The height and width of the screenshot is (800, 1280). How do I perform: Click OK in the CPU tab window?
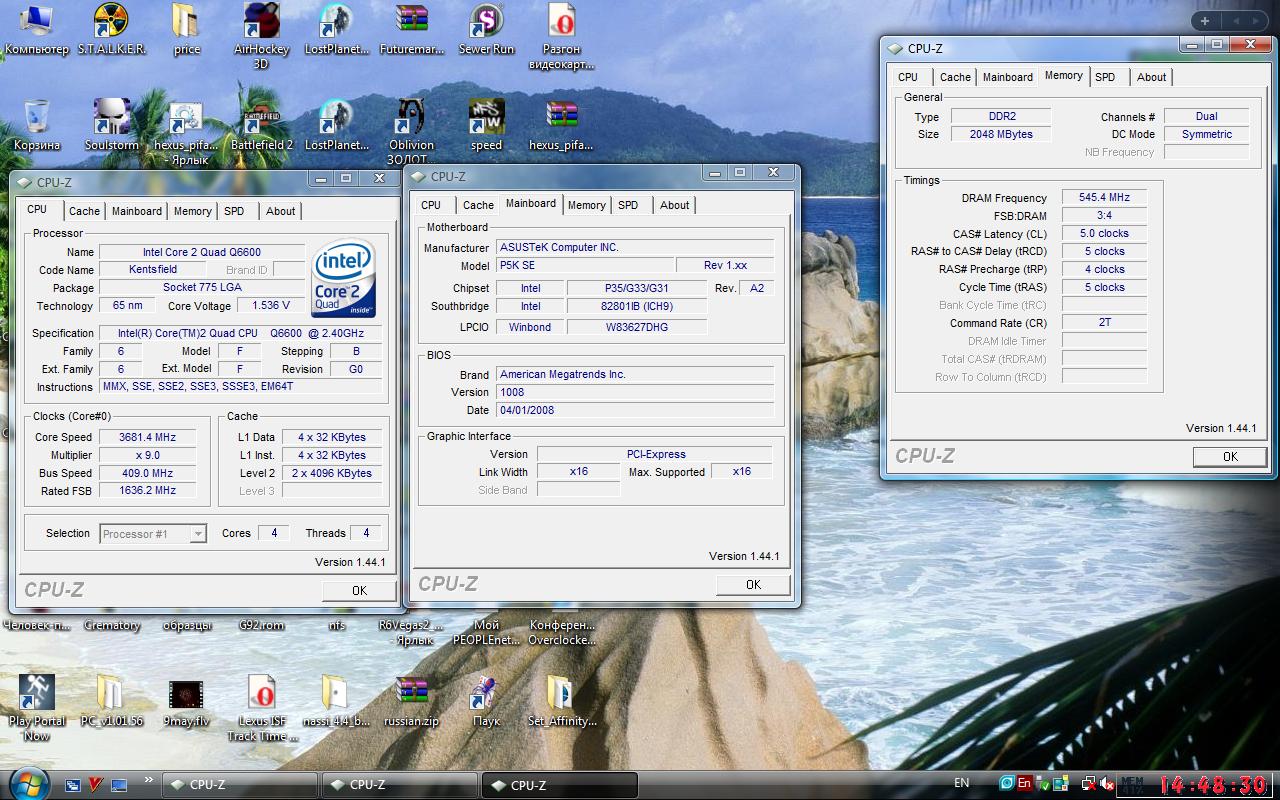tap(359, 590)
